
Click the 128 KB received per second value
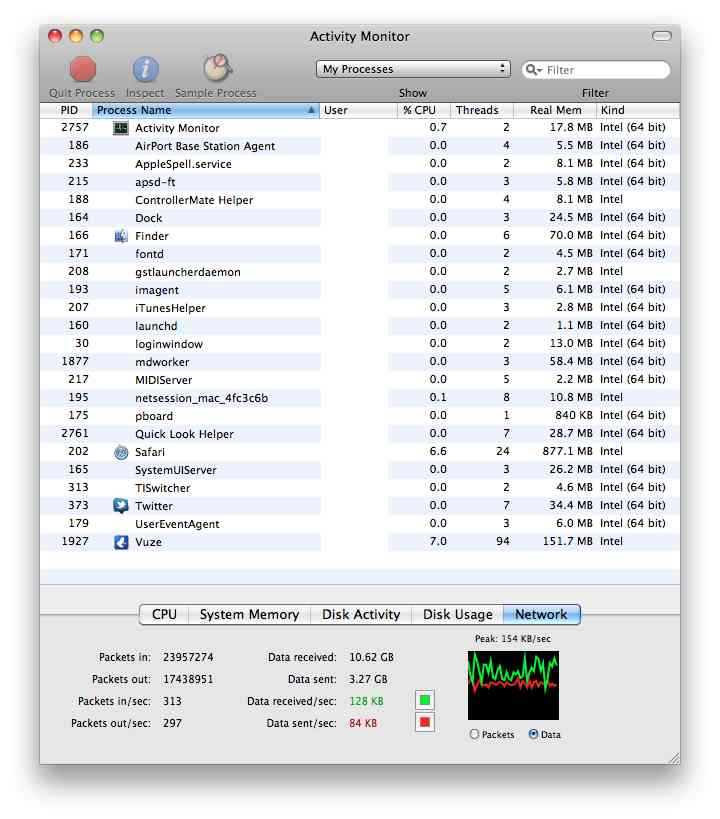click(x=366, y=701)
